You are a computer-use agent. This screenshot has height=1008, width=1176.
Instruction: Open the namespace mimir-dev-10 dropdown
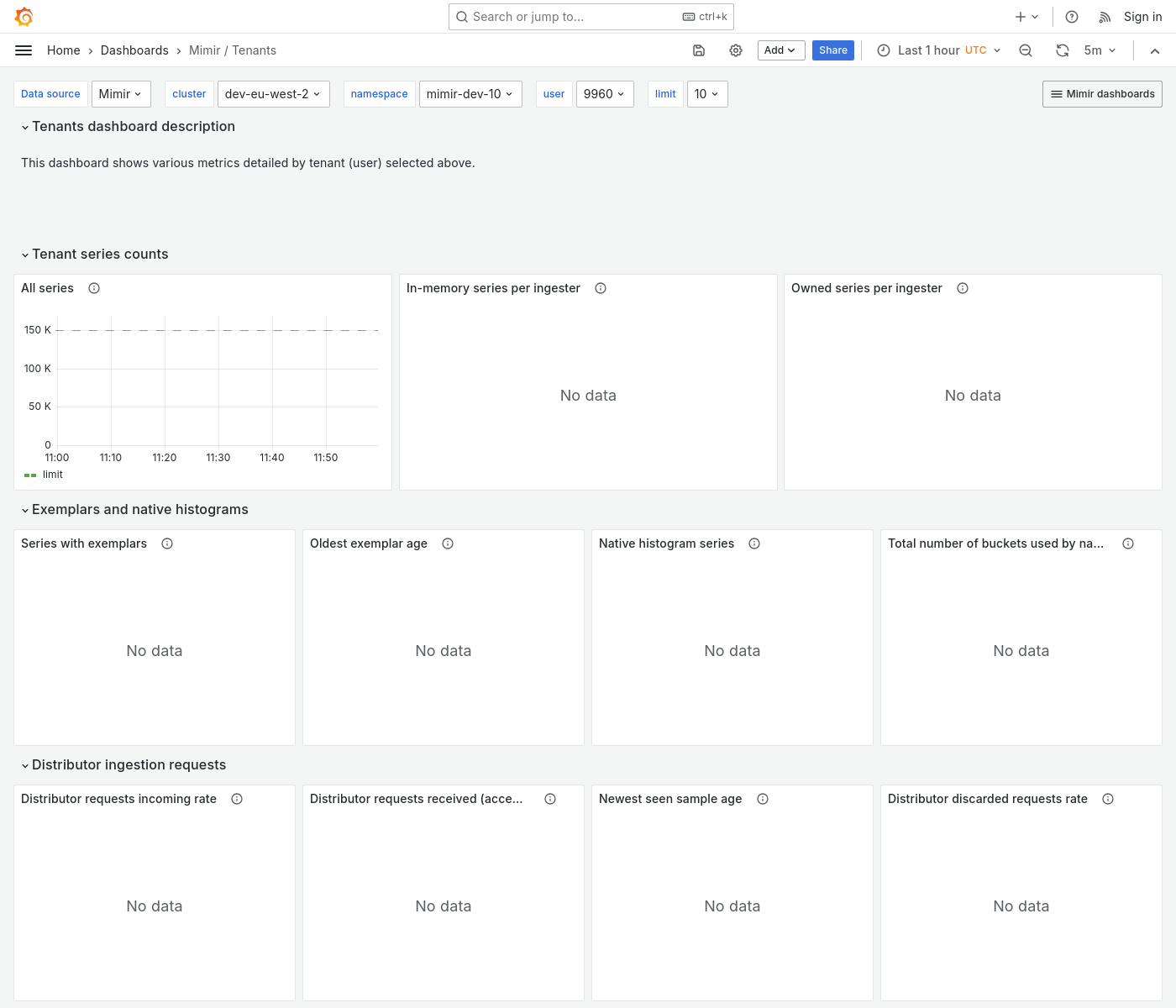click(470, 94)
